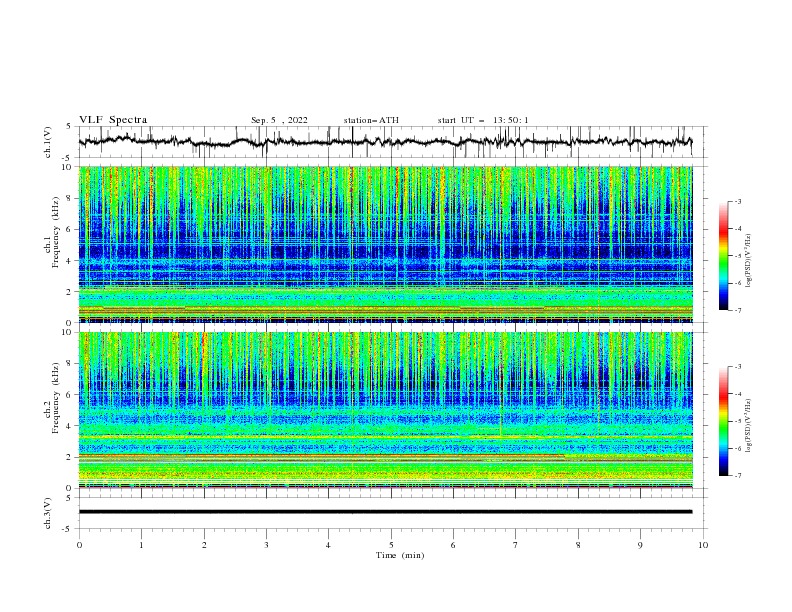
Task: Click the 'ch.1(V)' waveform axis label
Action: click(x=48, y=142)
